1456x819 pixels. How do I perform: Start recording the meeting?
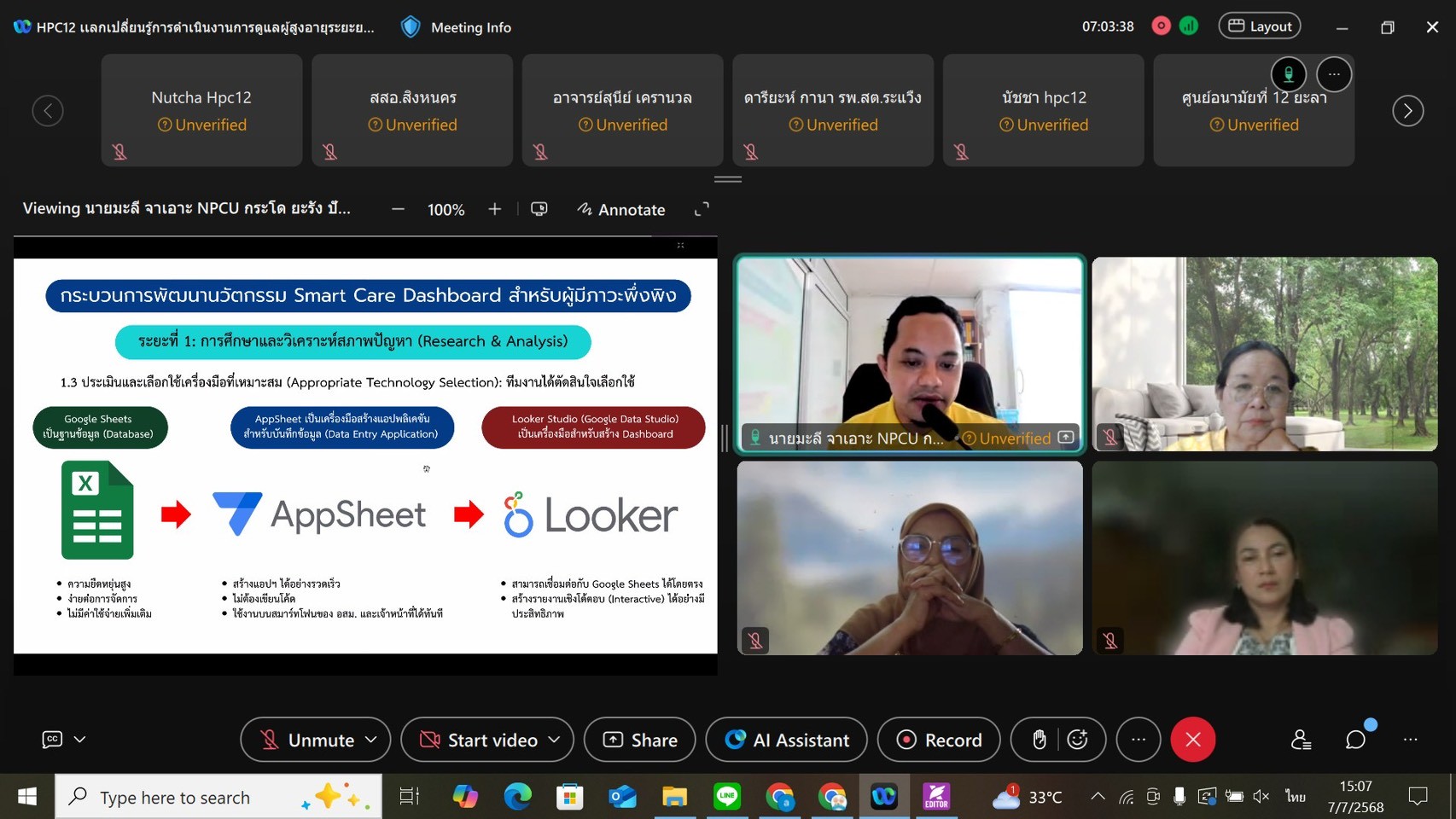point(939,740)
